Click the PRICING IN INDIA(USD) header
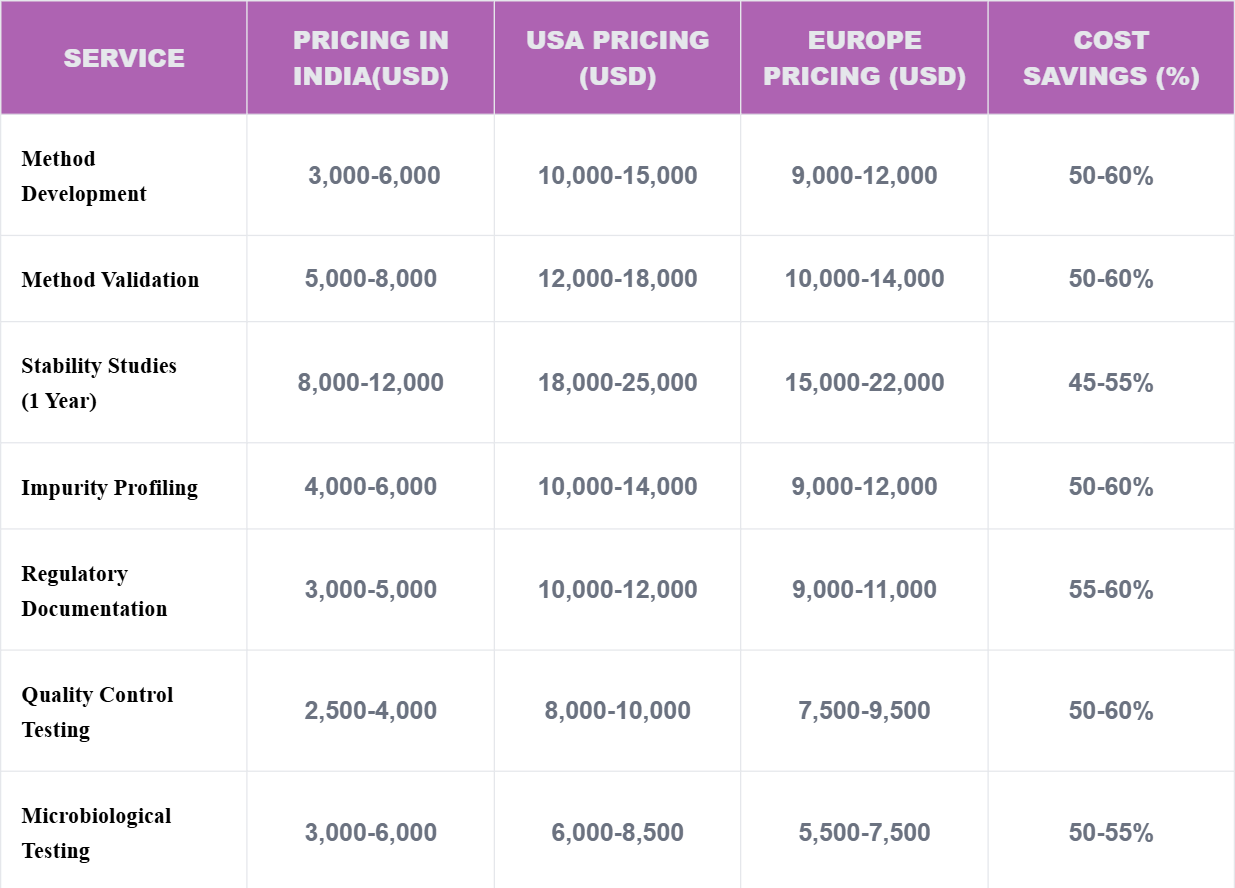Image resolution: width=1235 pixels, height=888 pixels. click(x=371, y=58)
